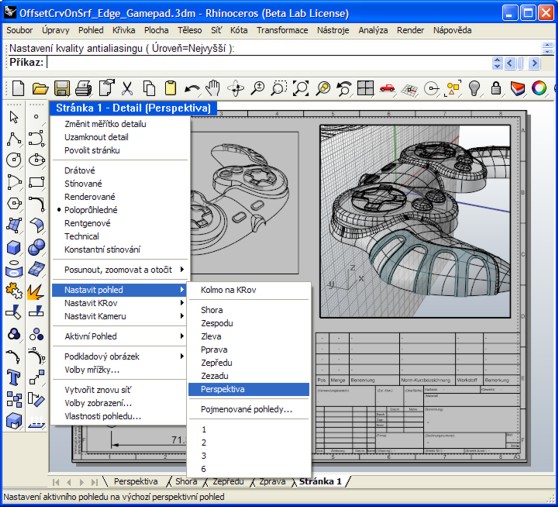Click the Undo view change icon
558x507 pixels.
click(344, 88)
